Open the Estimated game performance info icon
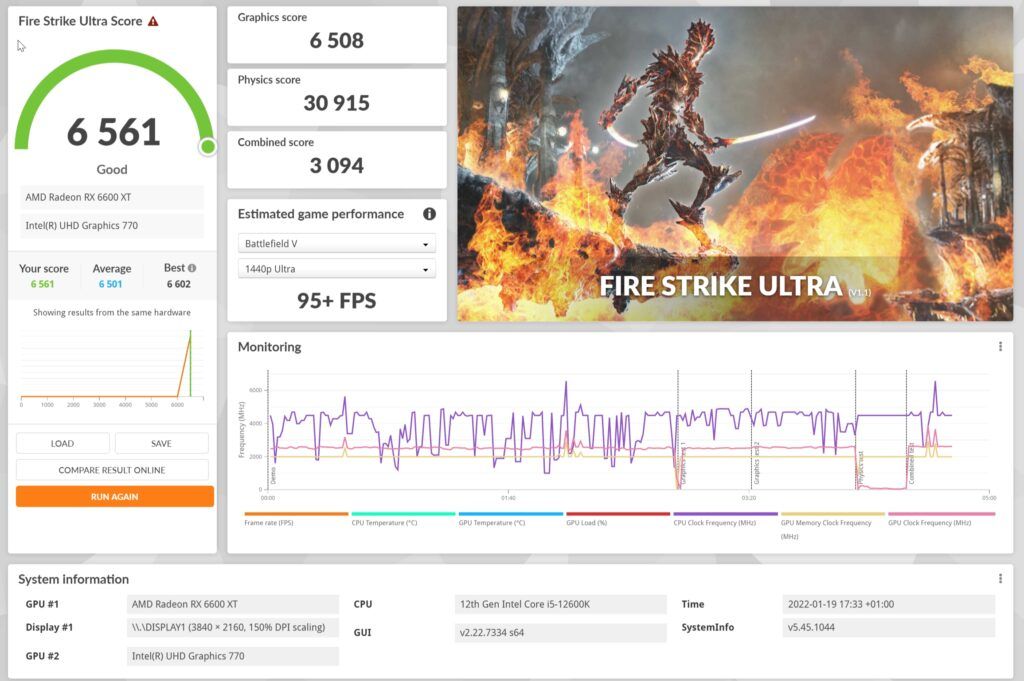Image resolution: width=1024 pixels, height=681 pixels. [x=429, y=214]
